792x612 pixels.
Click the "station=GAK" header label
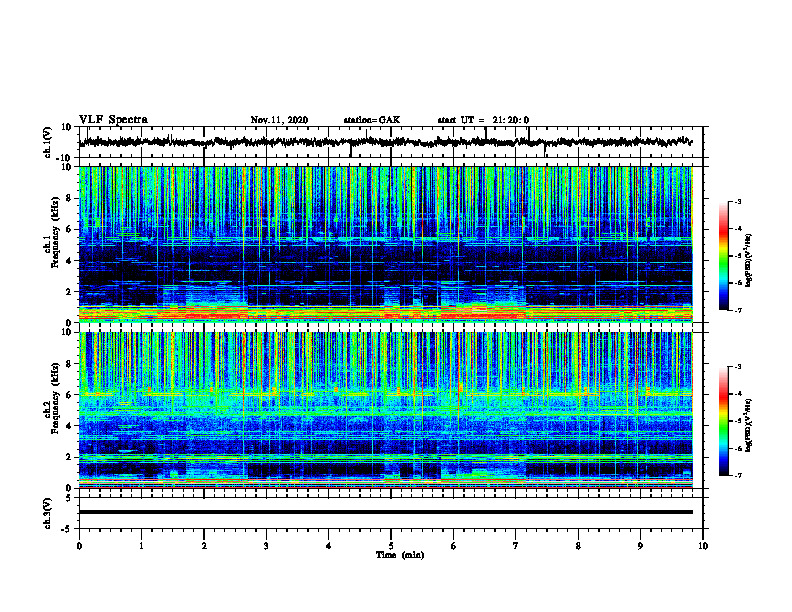tap(372, 120)
